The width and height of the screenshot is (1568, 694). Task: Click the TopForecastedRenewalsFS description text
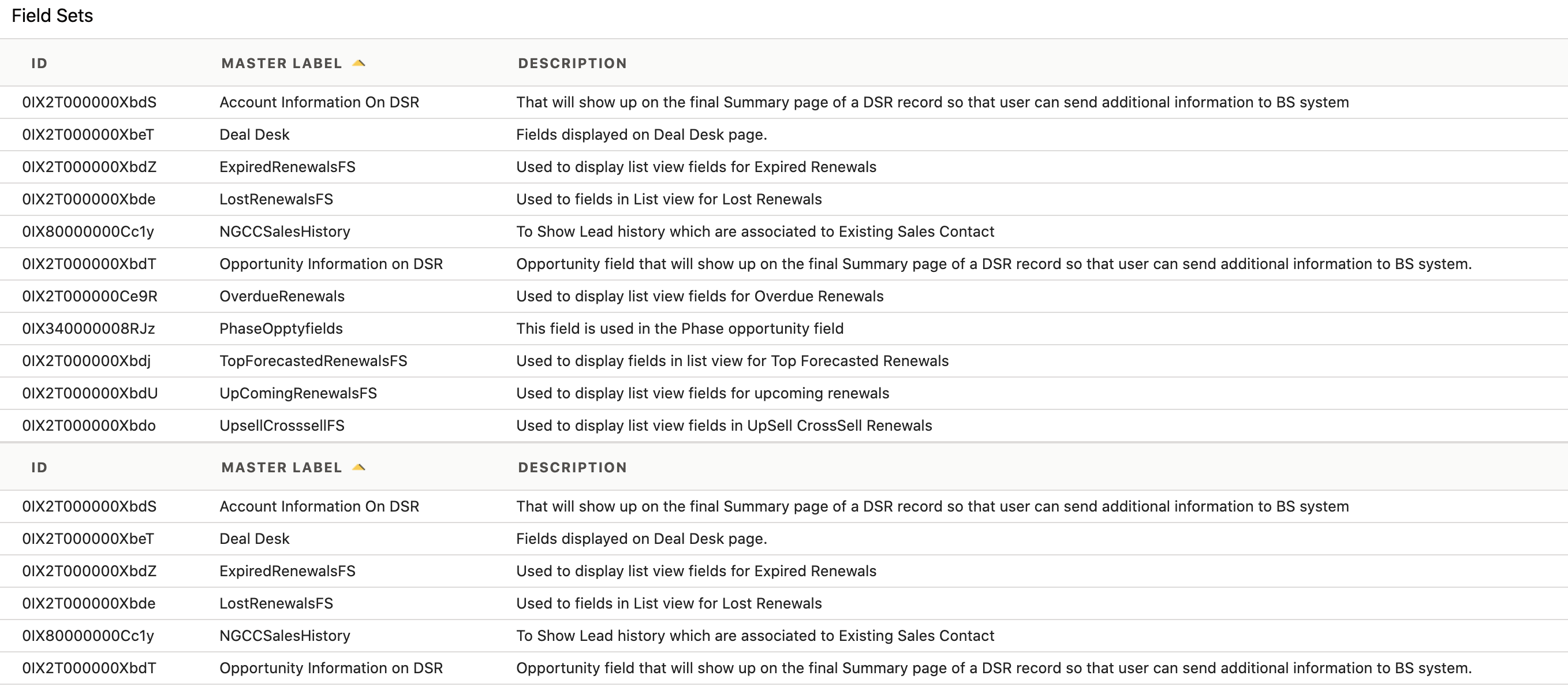[732, 360]
